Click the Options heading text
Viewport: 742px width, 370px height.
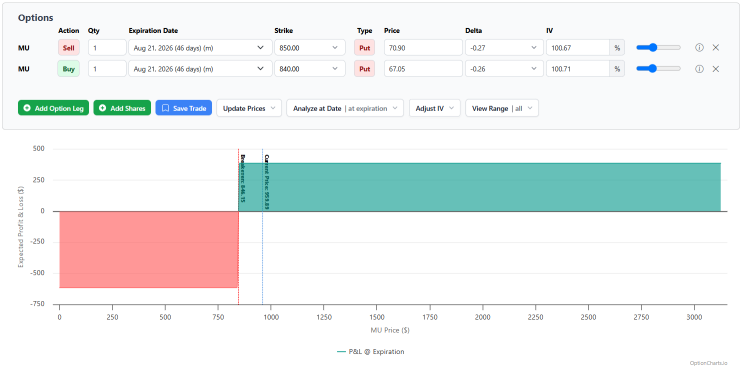tap(35, 18)
